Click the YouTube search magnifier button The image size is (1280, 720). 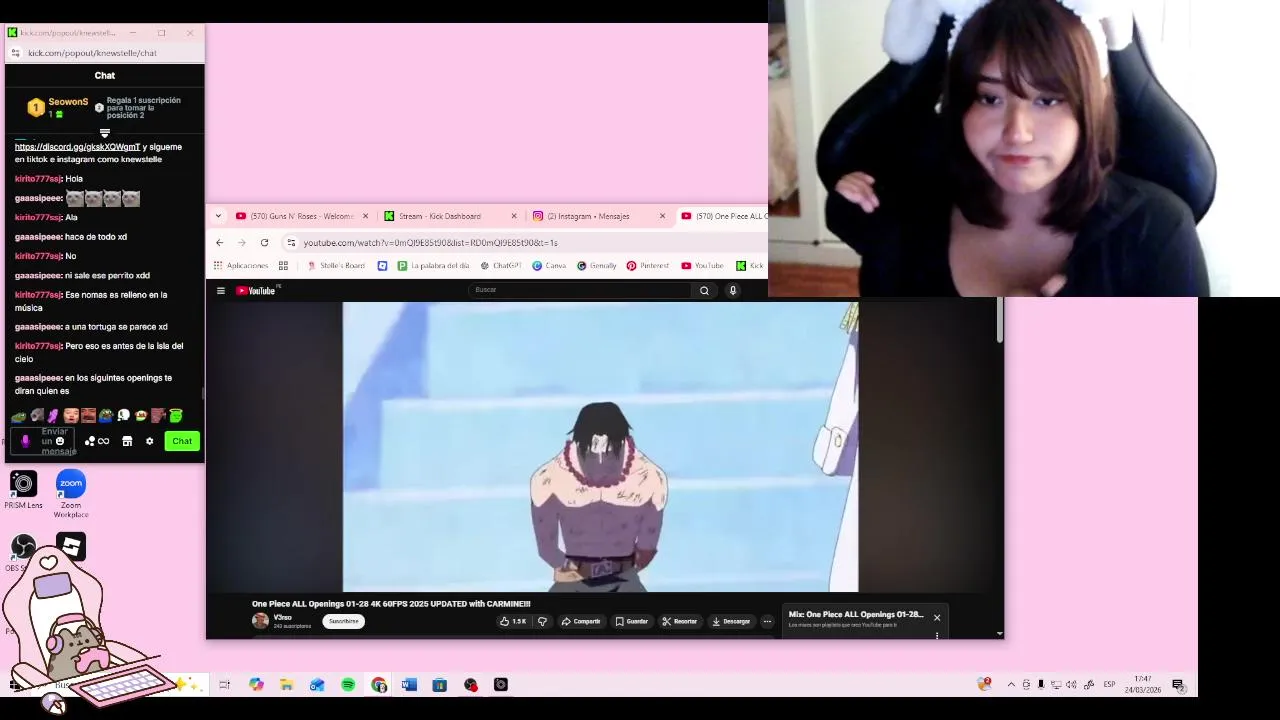(x=704, y=290)
